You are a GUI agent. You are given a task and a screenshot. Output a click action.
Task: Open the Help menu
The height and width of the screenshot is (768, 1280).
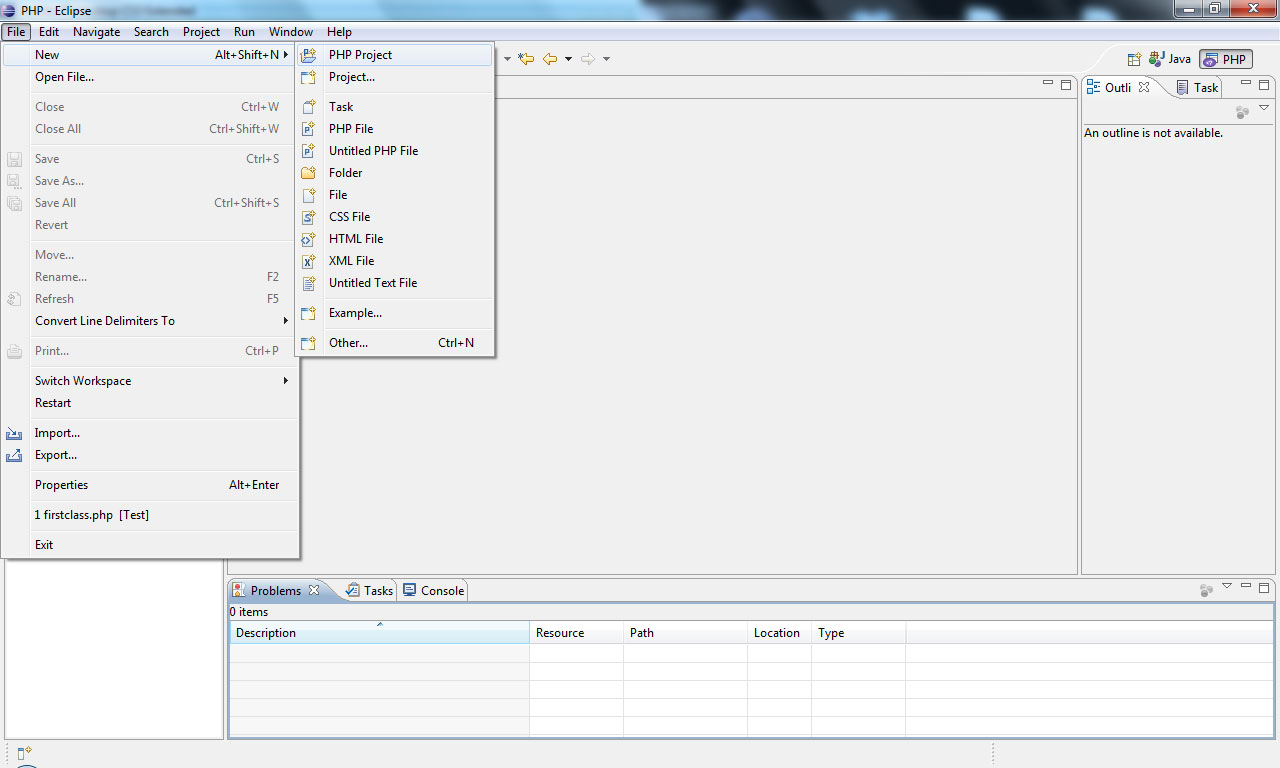tap(339, 32)
